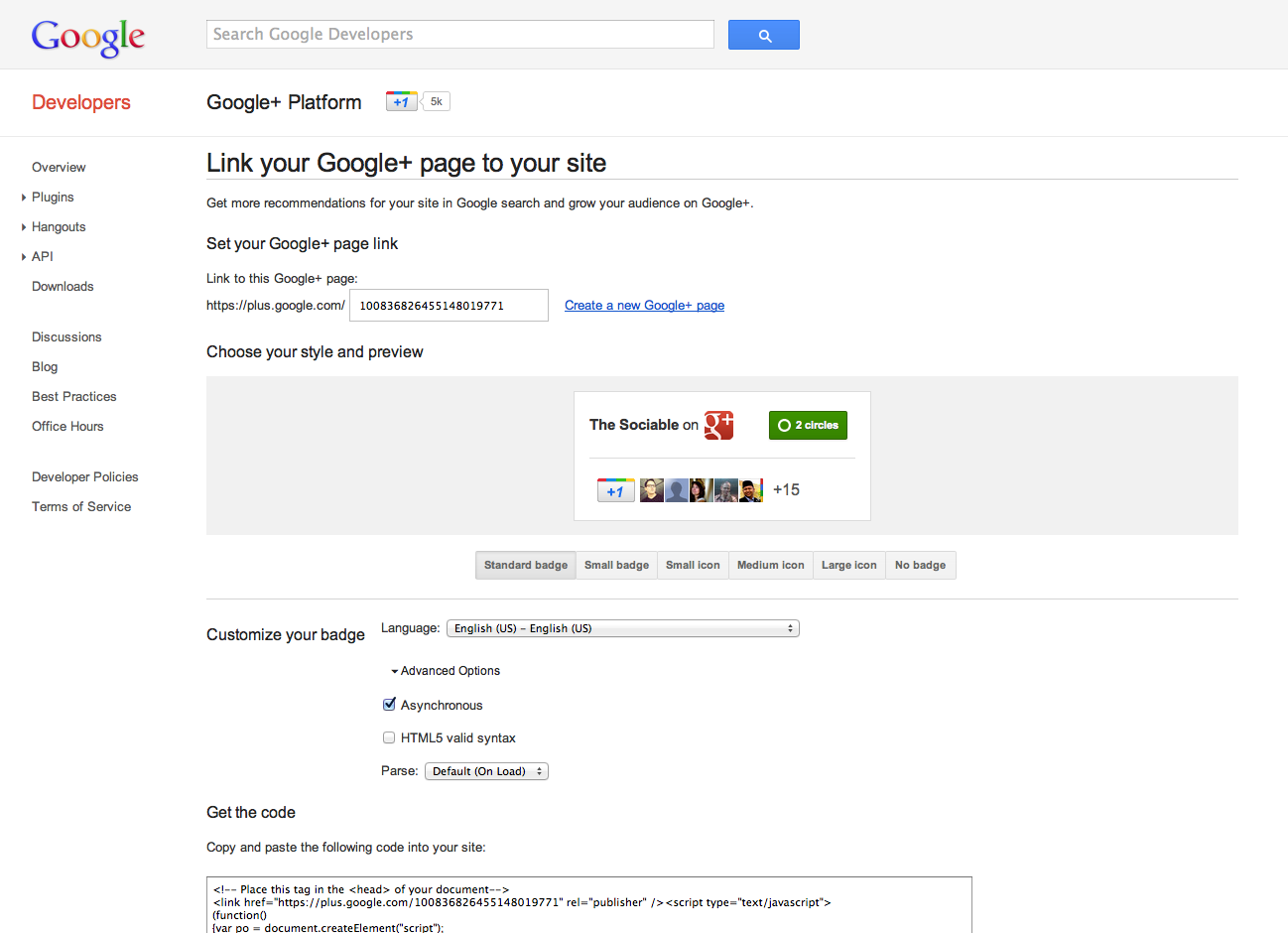1288x933 pixels.
Task: Click the first profile photo in badge
Action: [x=651, y=490]
